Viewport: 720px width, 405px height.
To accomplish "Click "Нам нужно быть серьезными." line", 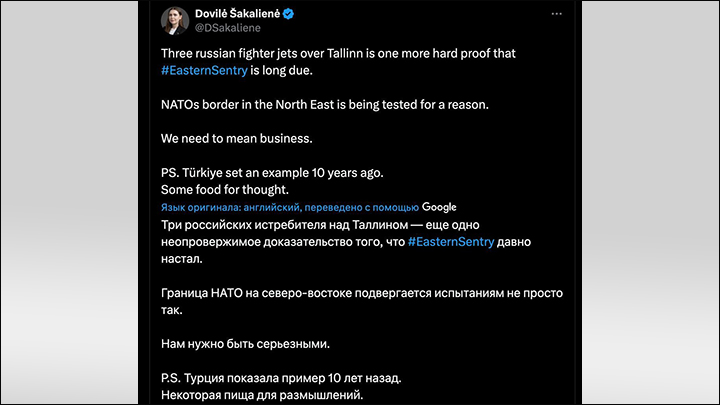I will (245, 345).
